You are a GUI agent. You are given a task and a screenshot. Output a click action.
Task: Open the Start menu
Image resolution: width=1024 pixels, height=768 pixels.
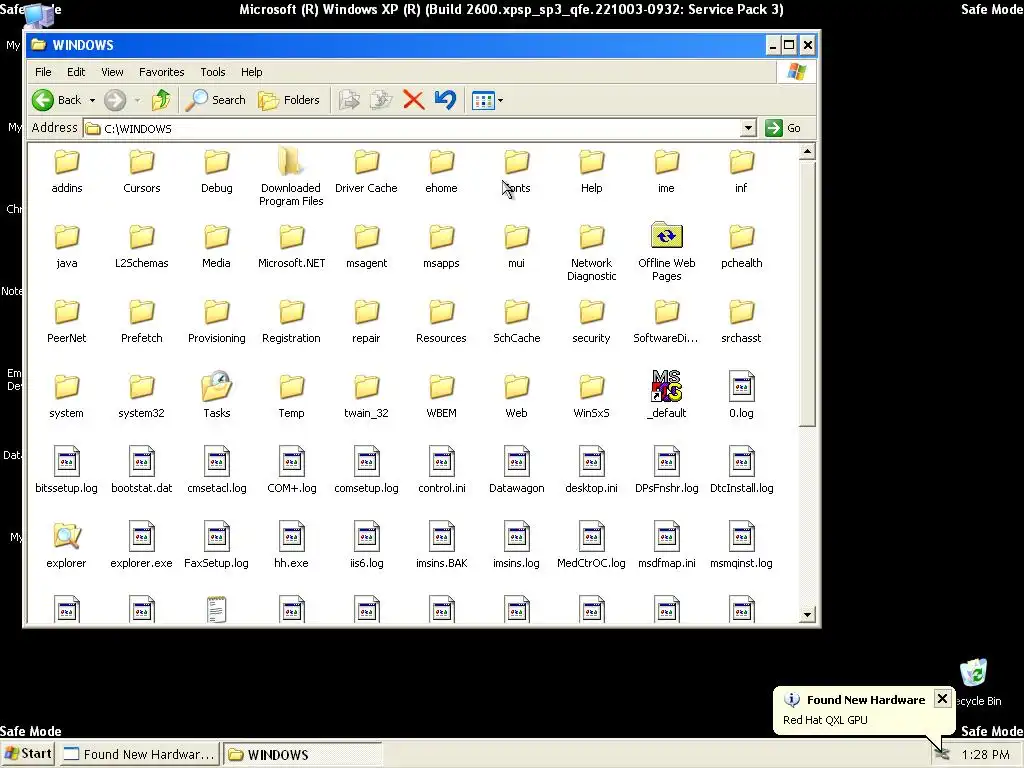(x=28, y=754)
